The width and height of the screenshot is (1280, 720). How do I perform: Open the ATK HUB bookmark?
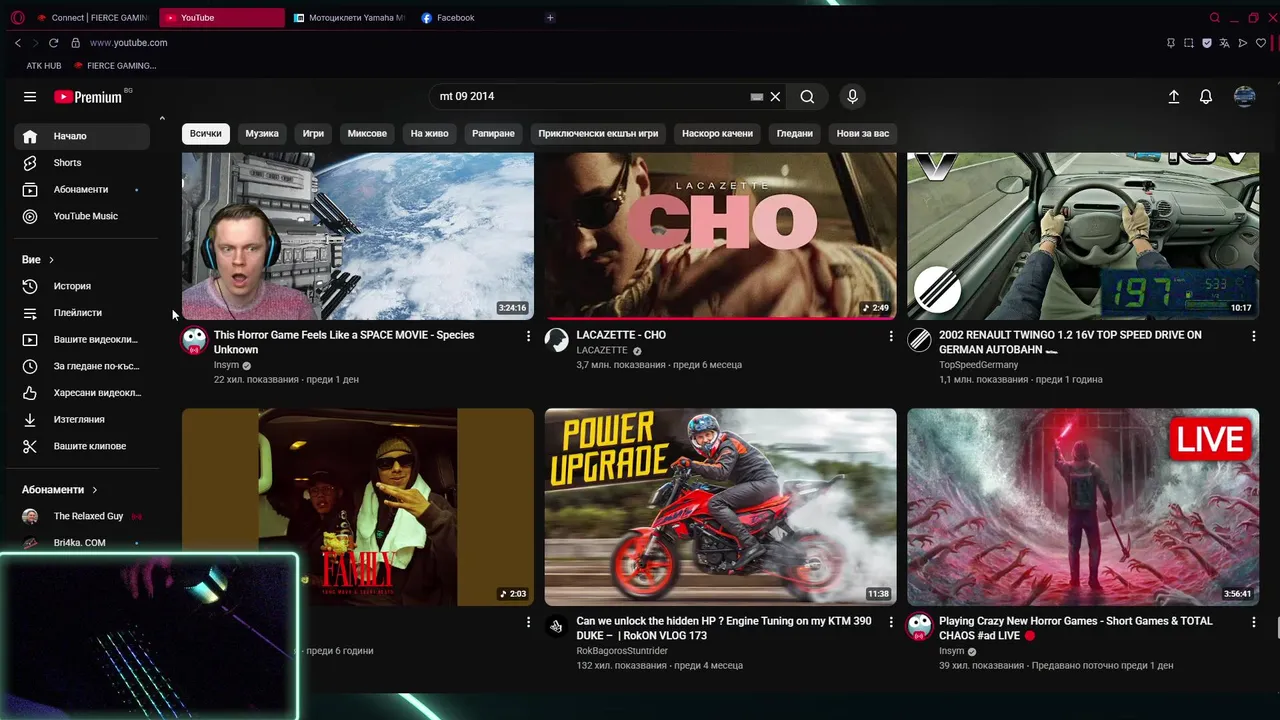44,66
